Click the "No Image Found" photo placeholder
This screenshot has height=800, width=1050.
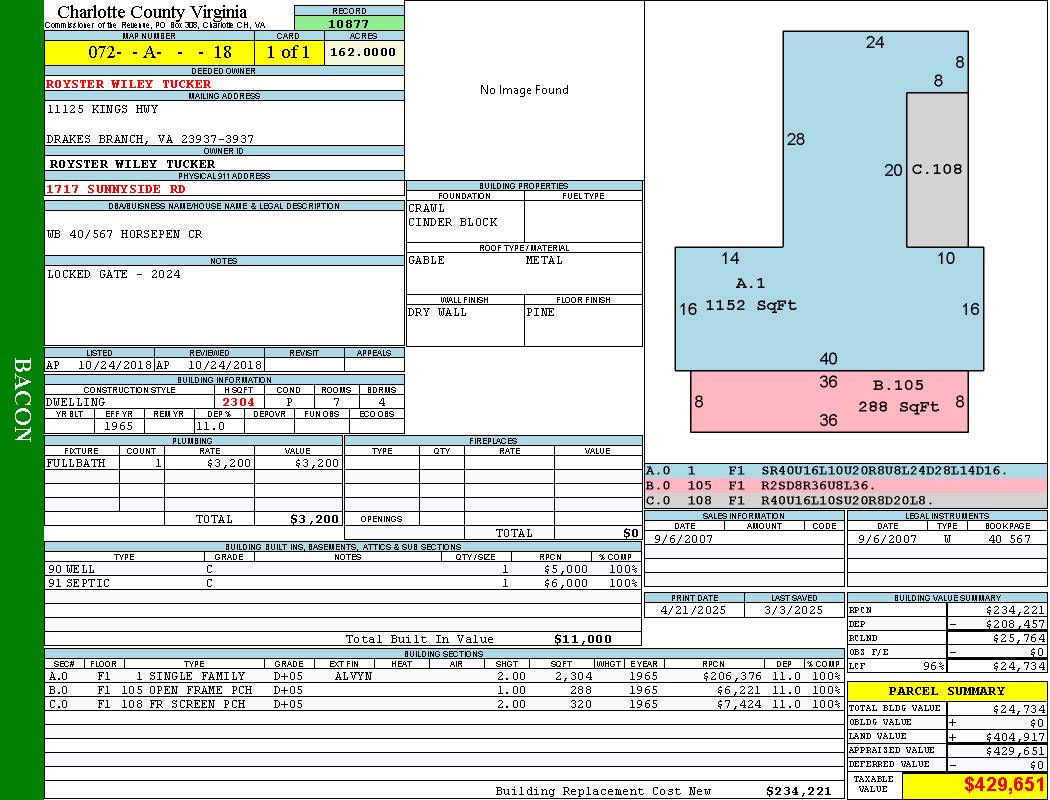tap(524, 90)
